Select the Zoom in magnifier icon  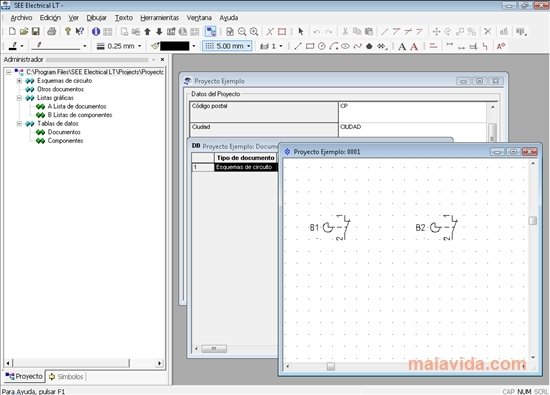point(254,32)
